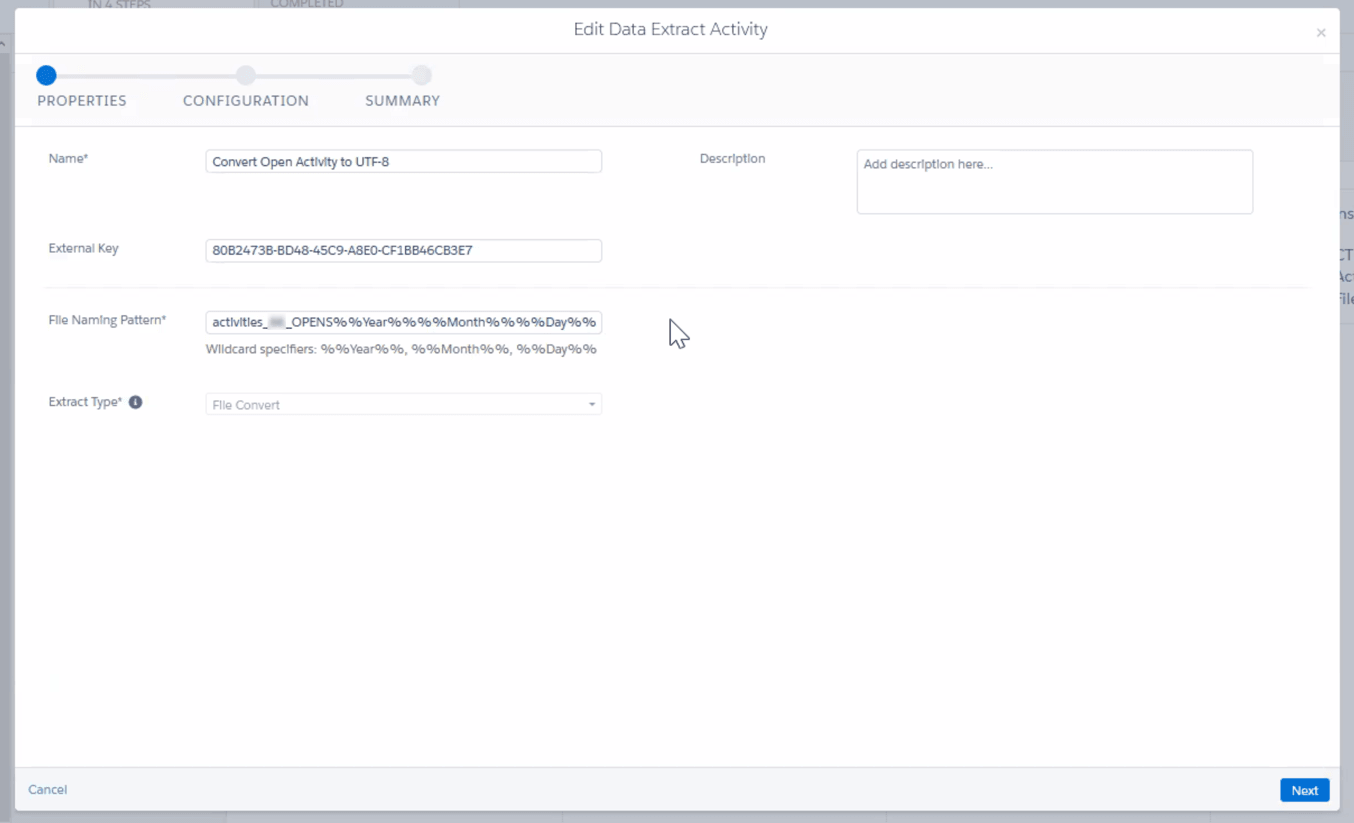Click the File Naming Pattern label
1354x823 pixels.
(x=107, y=320)
